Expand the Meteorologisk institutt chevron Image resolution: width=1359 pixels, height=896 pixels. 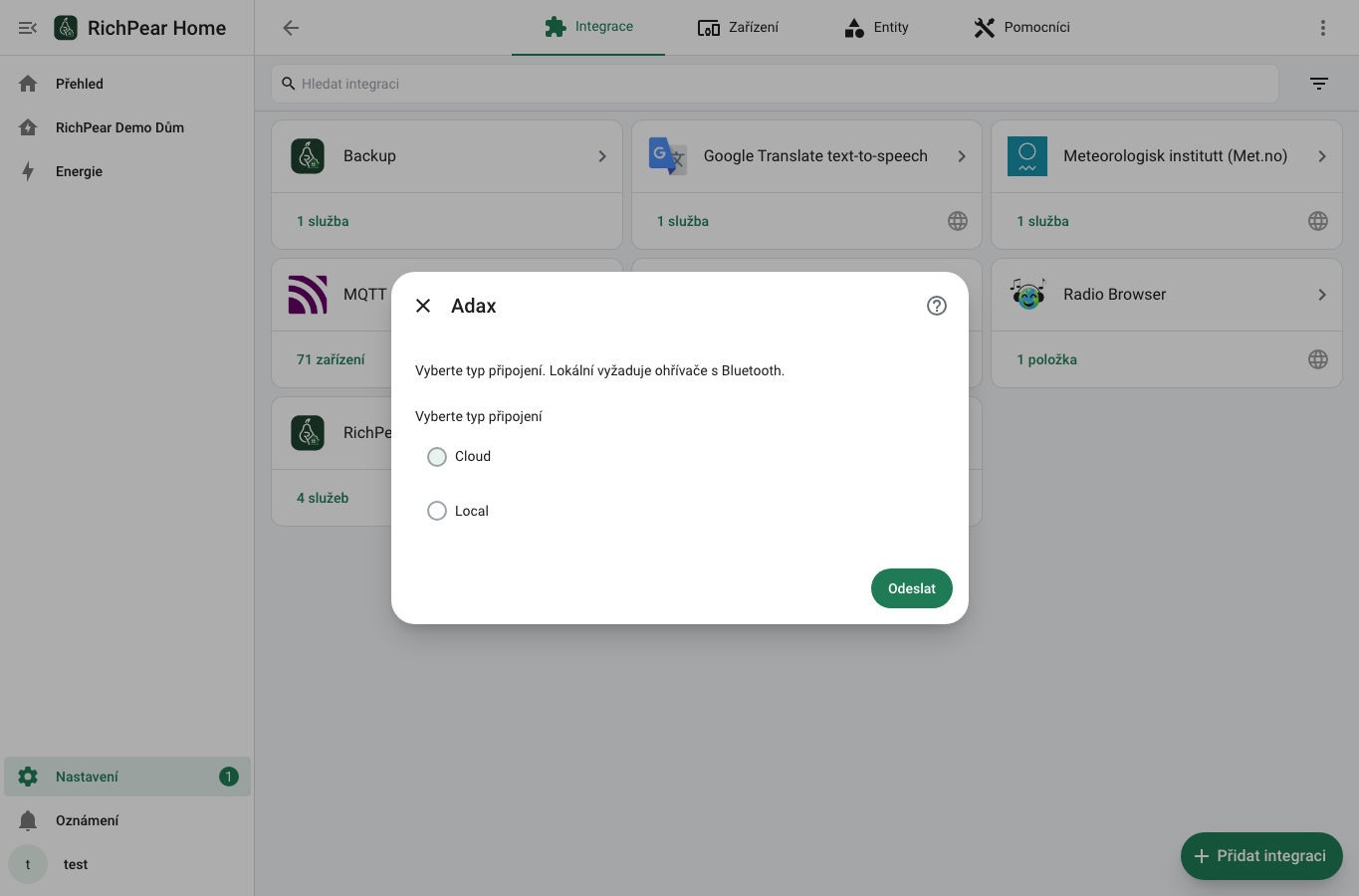tap(1322, 156)
